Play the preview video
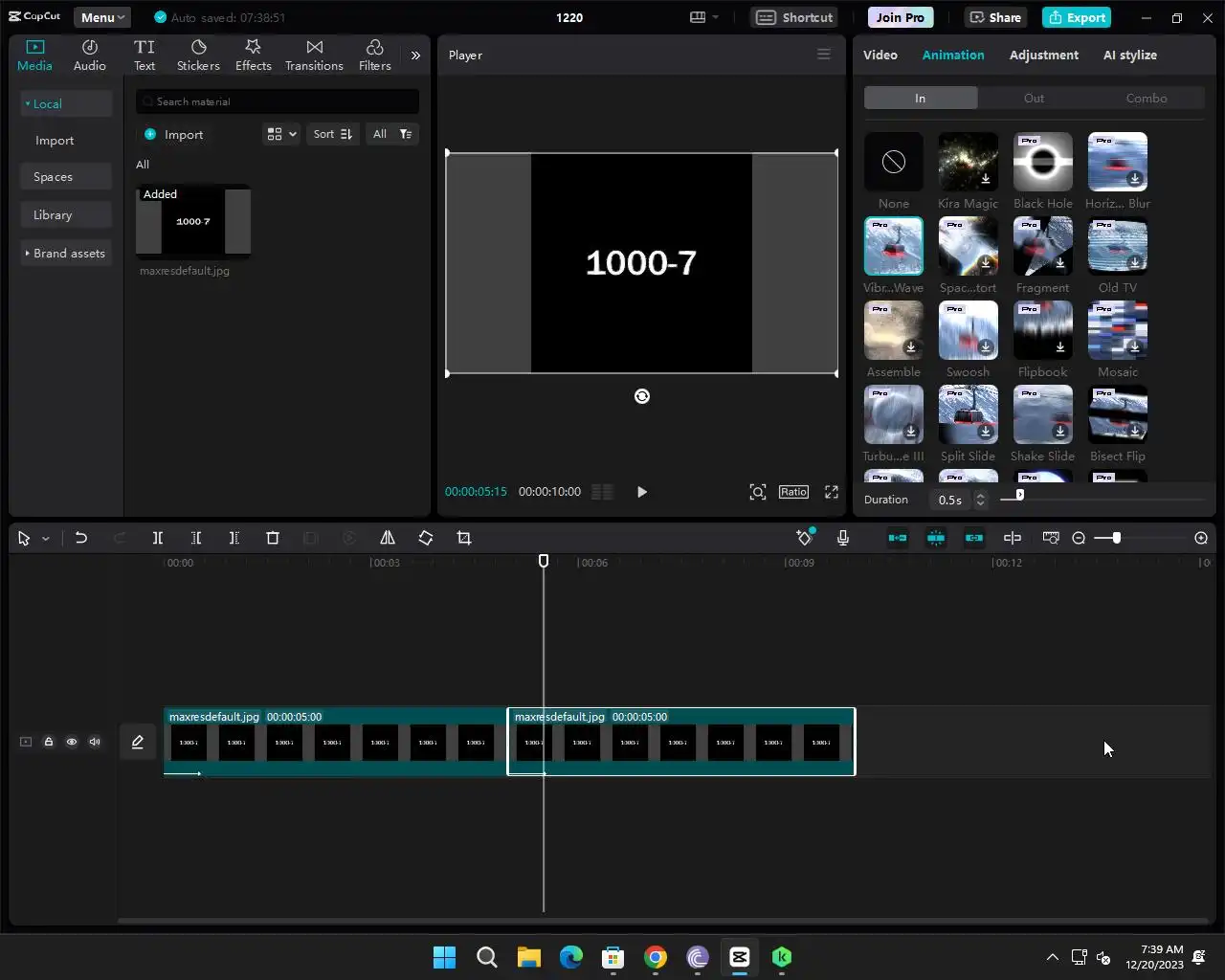Image resolution: width=1225 pixels, height=980 pixels. click(x=642, y=492)
